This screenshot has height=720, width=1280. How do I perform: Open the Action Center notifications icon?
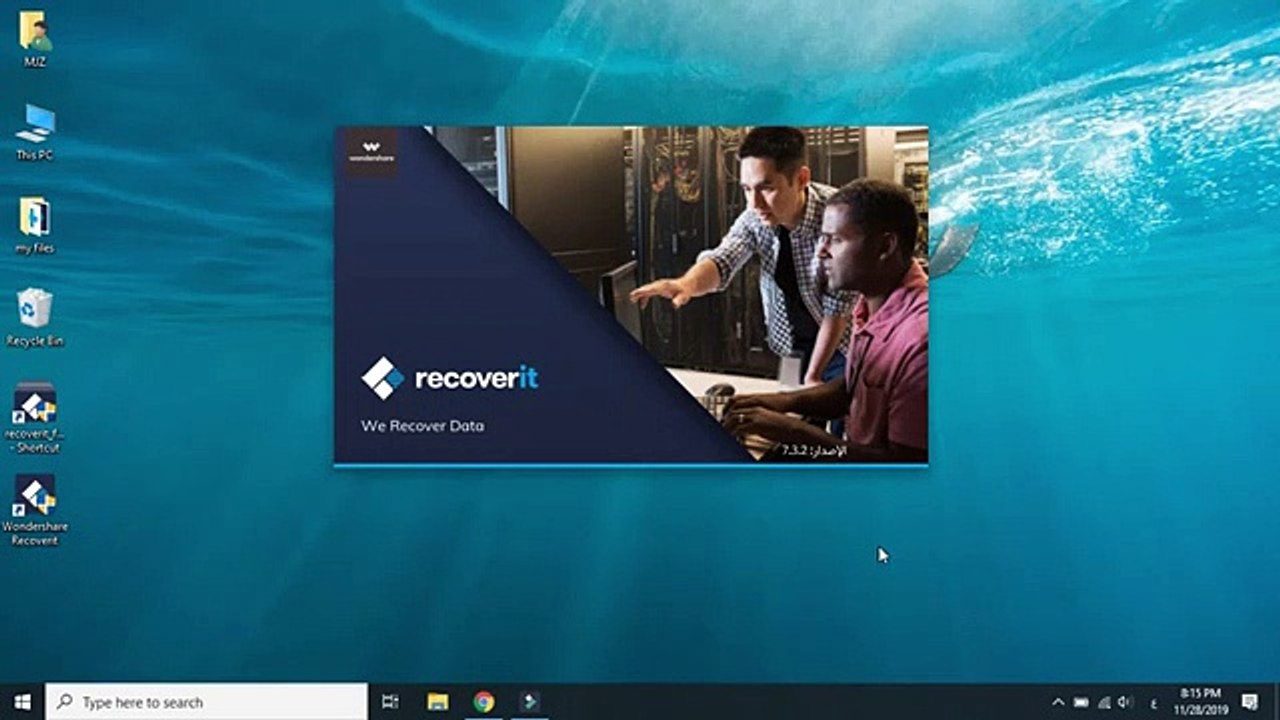click(1249, 702)
